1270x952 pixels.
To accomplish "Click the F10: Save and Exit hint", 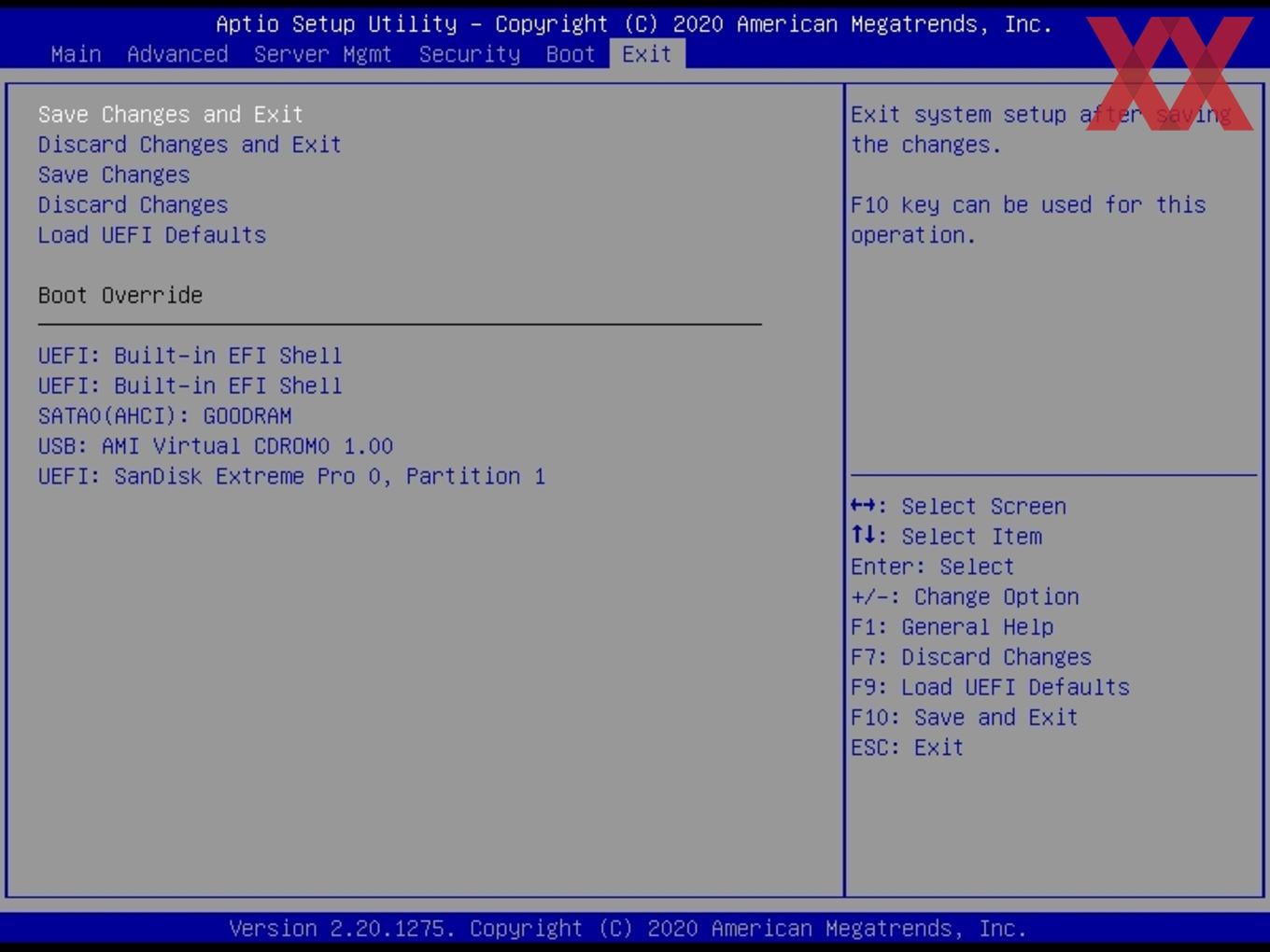I will [x=965, y=718].
